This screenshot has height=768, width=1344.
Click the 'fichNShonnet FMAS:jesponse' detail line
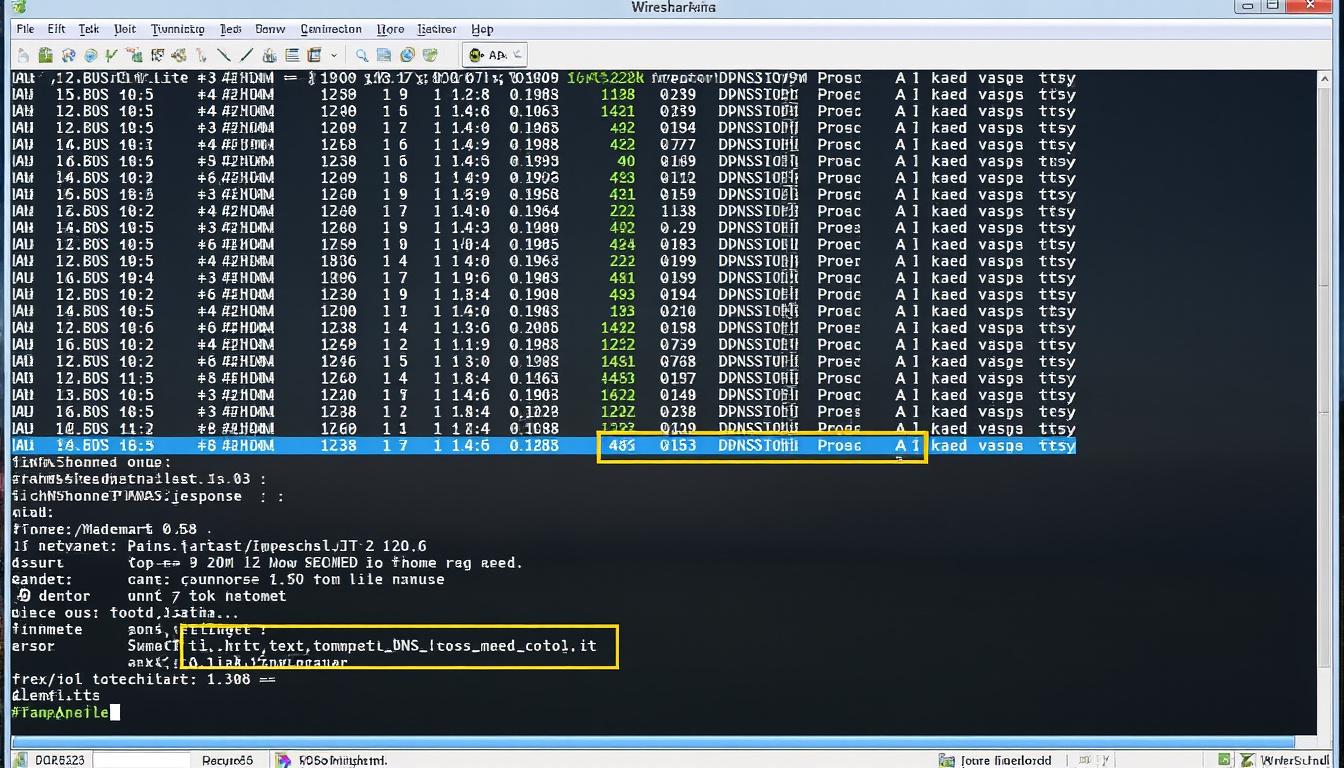tap(148, 496)
